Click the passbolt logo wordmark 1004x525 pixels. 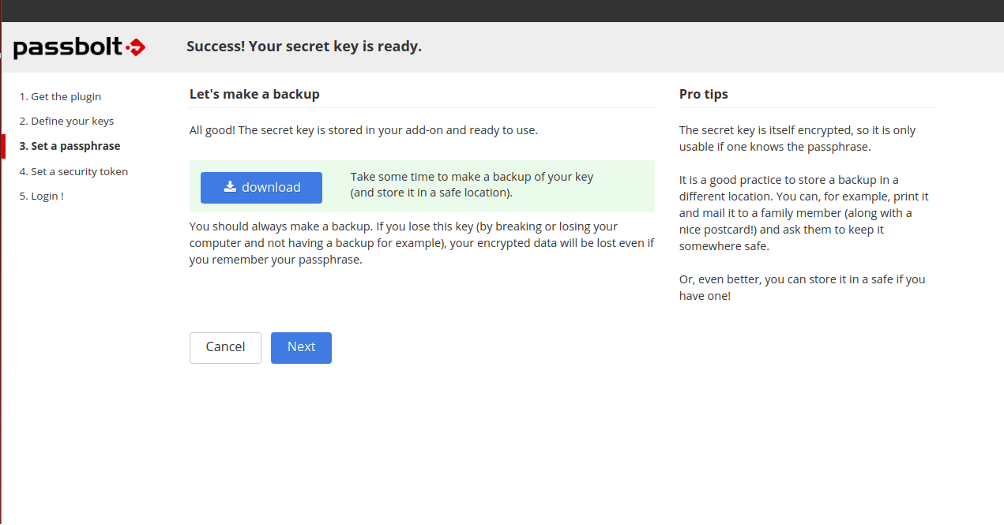coord(68,47)
